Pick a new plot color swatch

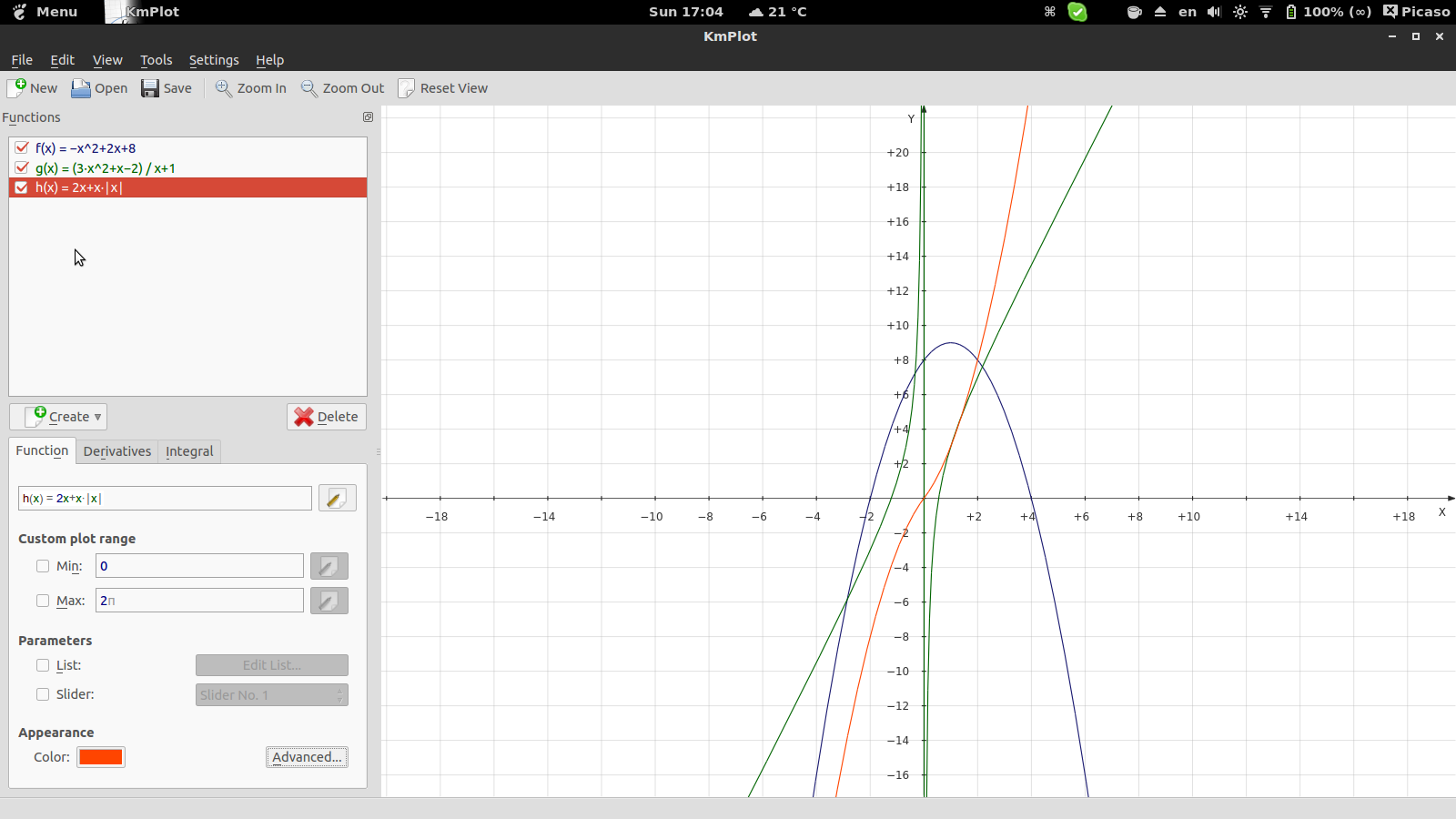click(x=101, y=757)
